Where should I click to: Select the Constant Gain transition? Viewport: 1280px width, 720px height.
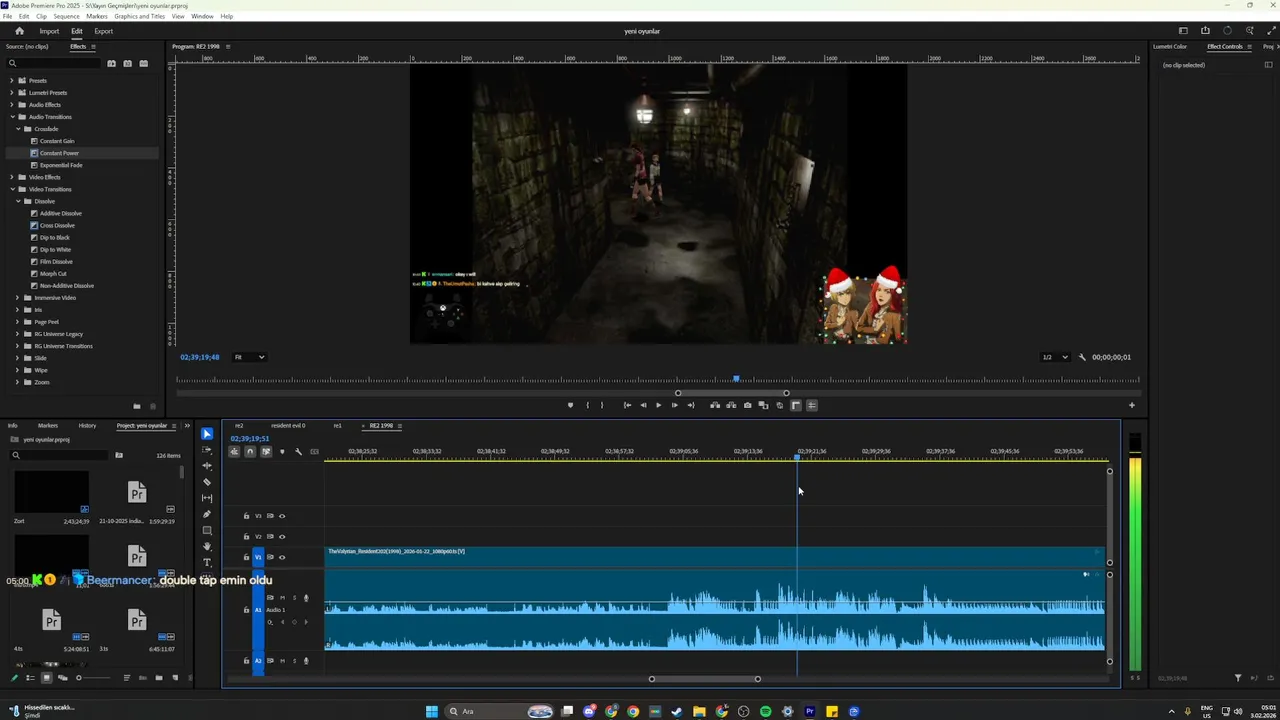pos(57,141)
